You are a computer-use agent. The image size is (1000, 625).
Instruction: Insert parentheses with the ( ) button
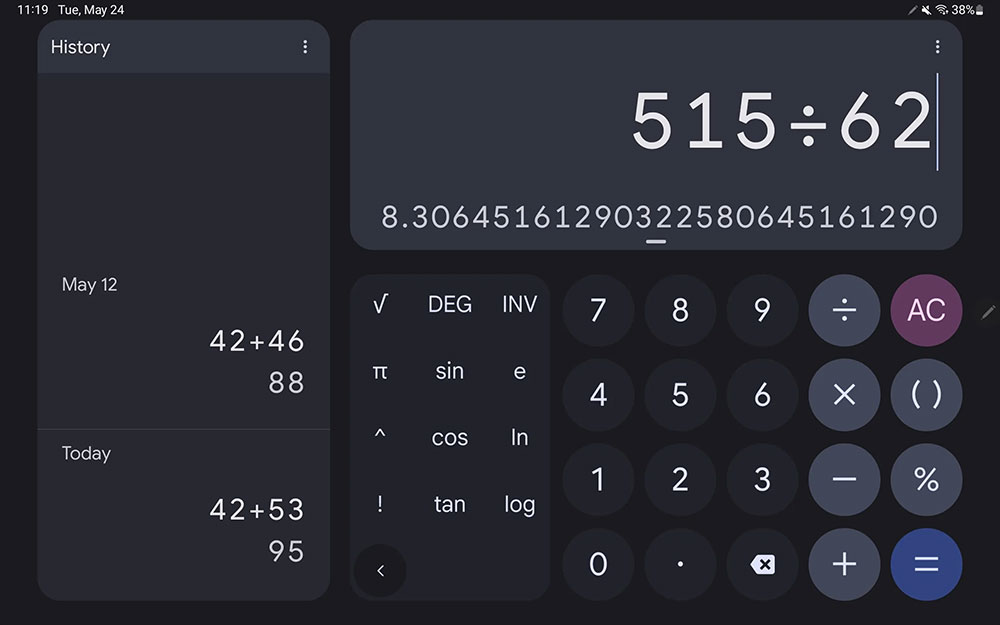926,395
